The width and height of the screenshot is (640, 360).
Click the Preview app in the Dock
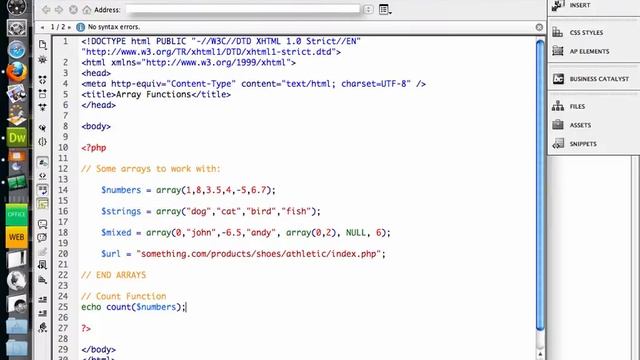17,93
